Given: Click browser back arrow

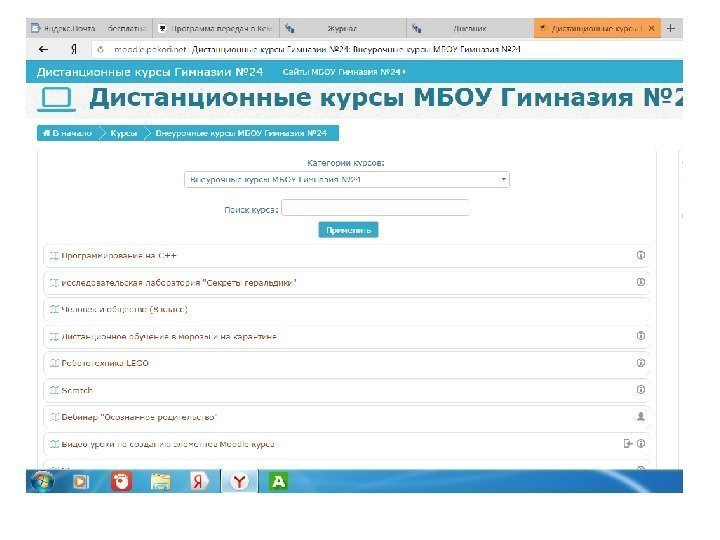Looking at the screenshot, I should (44, 49).
